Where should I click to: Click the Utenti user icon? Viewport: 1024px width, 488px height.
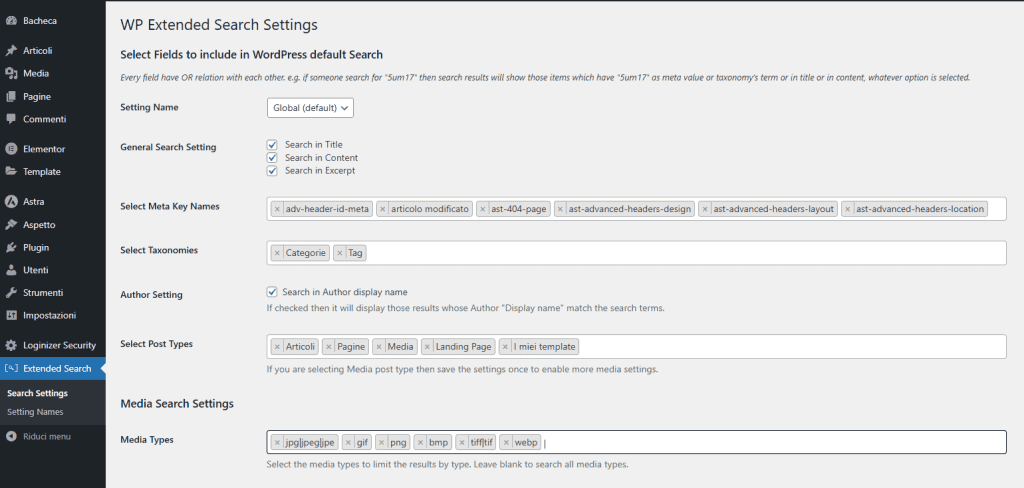(x=10, y=270)
